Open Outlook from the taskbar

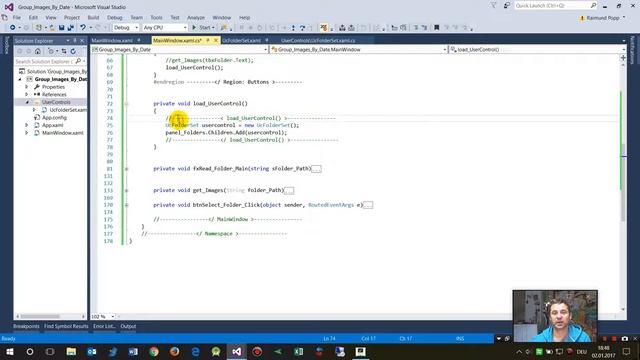tap(92, 351)
